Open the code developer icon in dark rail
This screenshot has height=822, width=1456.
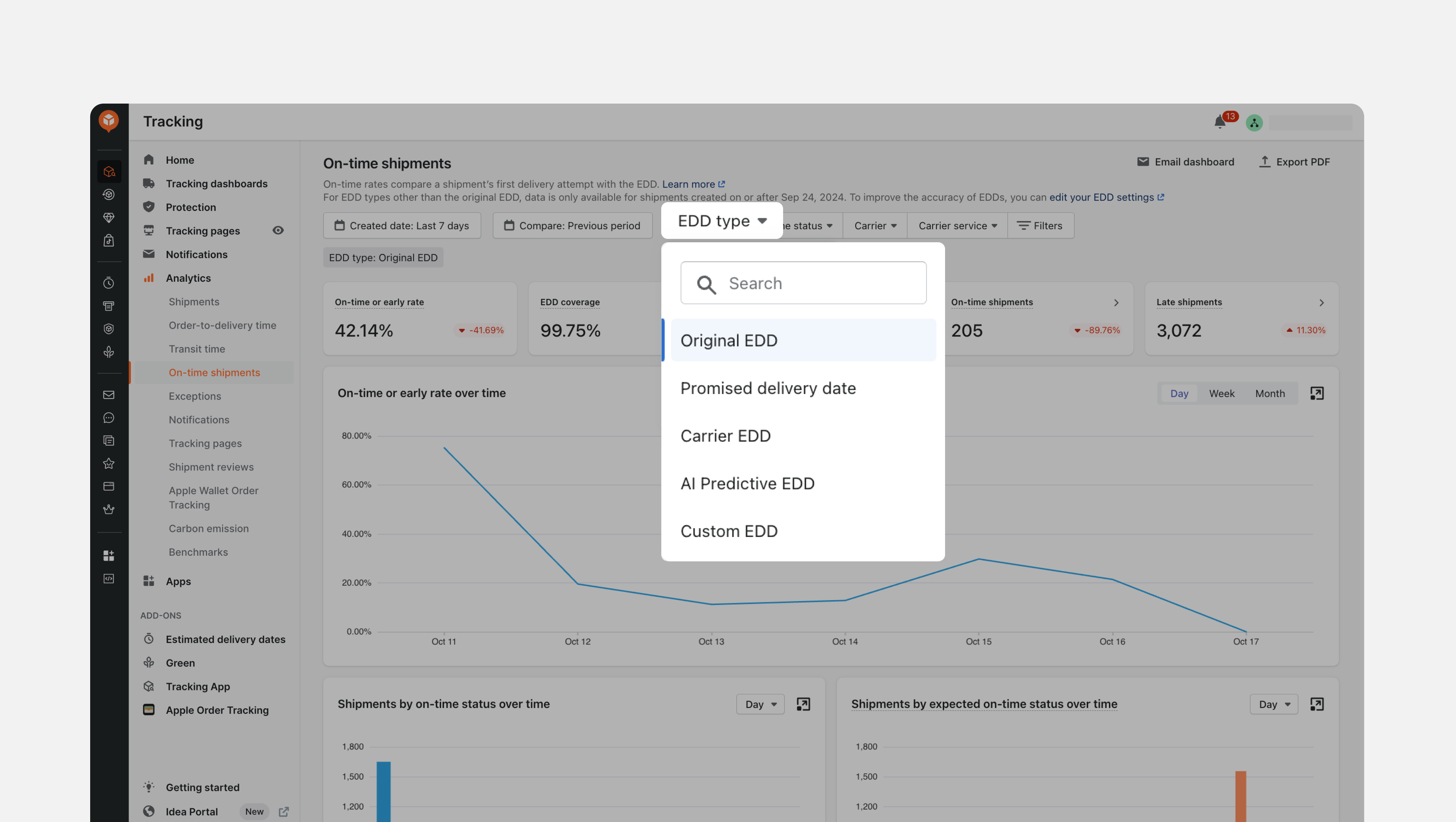point(109,579)
